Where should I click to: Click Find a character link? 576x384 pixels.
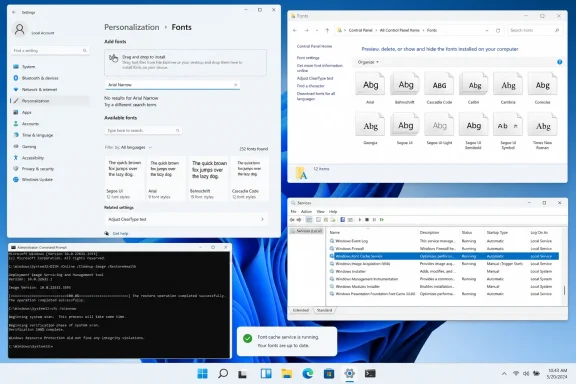[x=310, y=86]
